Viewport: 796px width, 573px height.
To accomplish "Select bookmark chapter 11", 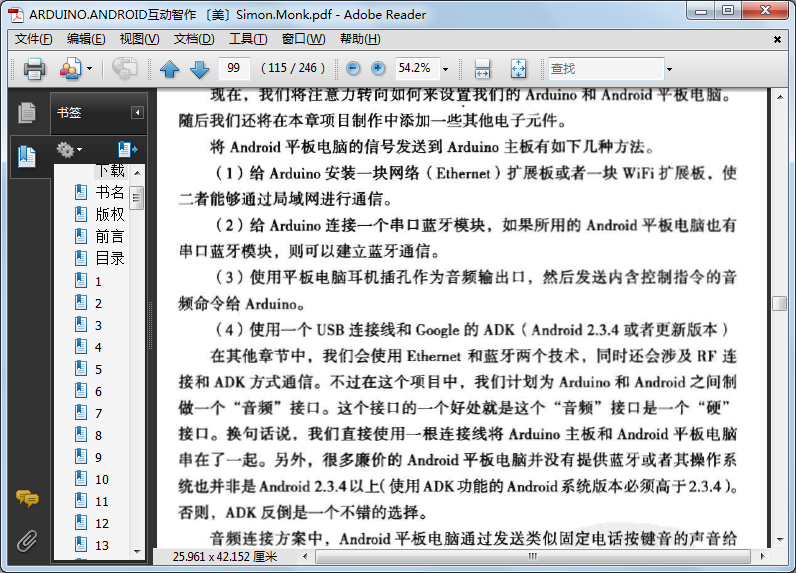I will point(102,502).
